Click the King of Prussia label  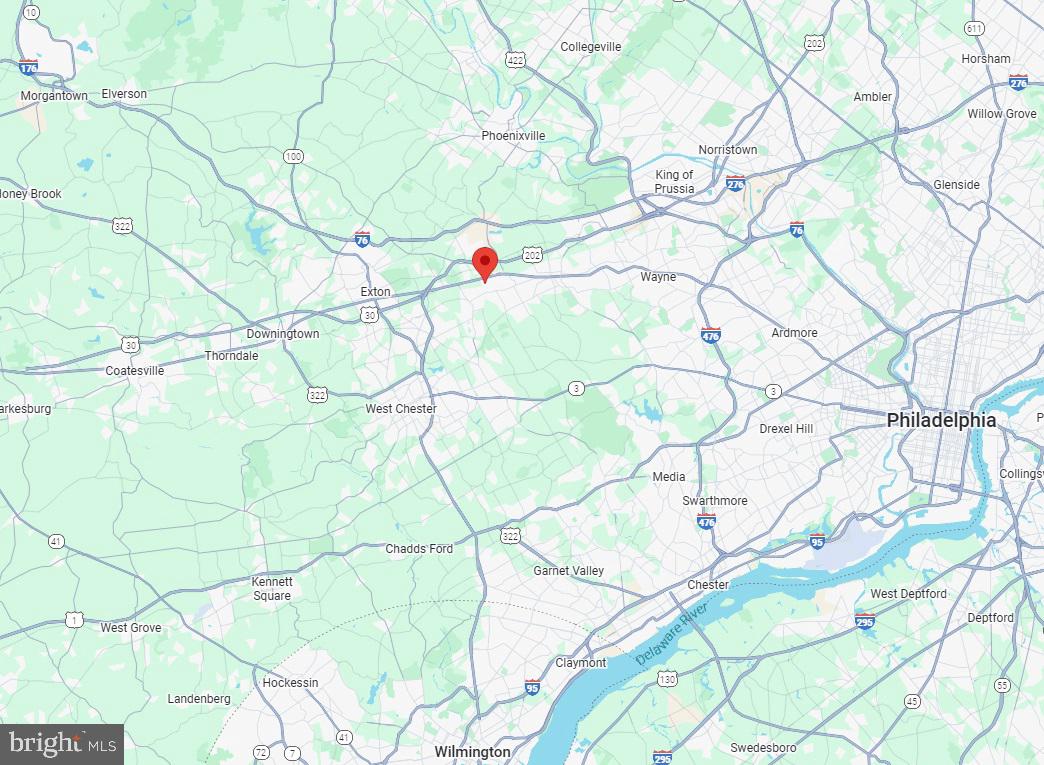pyautogui.click(x=674, y=182)
